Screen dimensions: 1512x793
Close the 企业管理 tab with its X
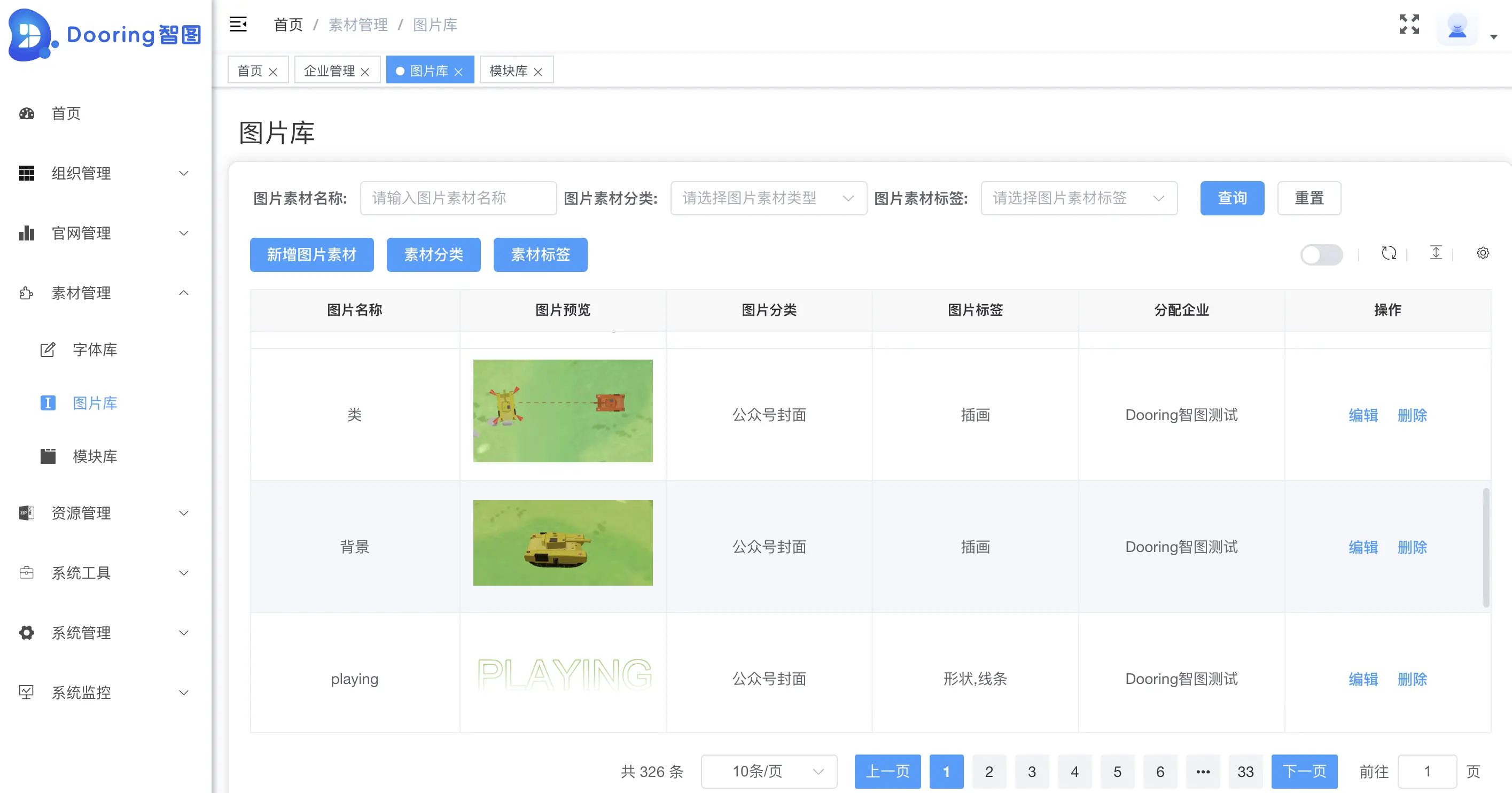(x=365, y=72)
